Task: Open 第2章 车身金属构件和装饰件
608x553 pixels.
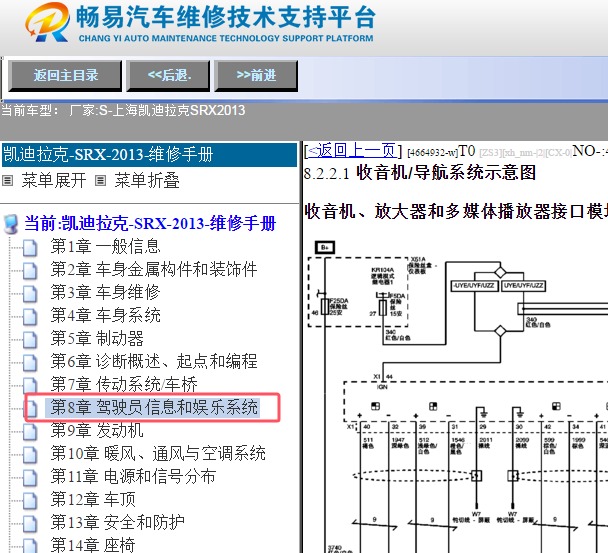Action: coord(154,270)
